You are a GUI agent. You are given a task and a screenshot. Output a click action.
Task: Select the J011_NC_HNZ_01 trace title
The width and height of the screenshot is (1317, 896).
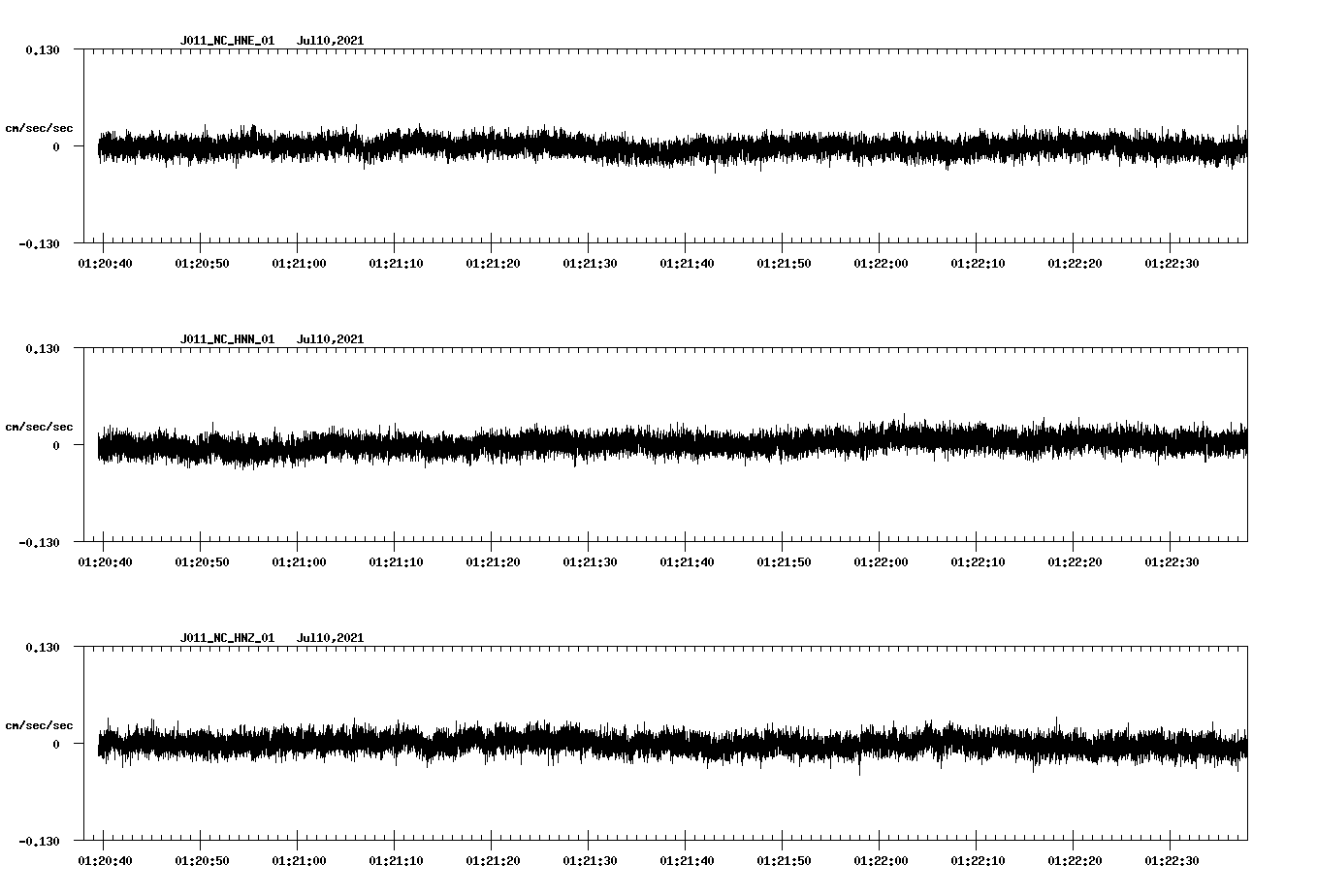click(226, 637)
